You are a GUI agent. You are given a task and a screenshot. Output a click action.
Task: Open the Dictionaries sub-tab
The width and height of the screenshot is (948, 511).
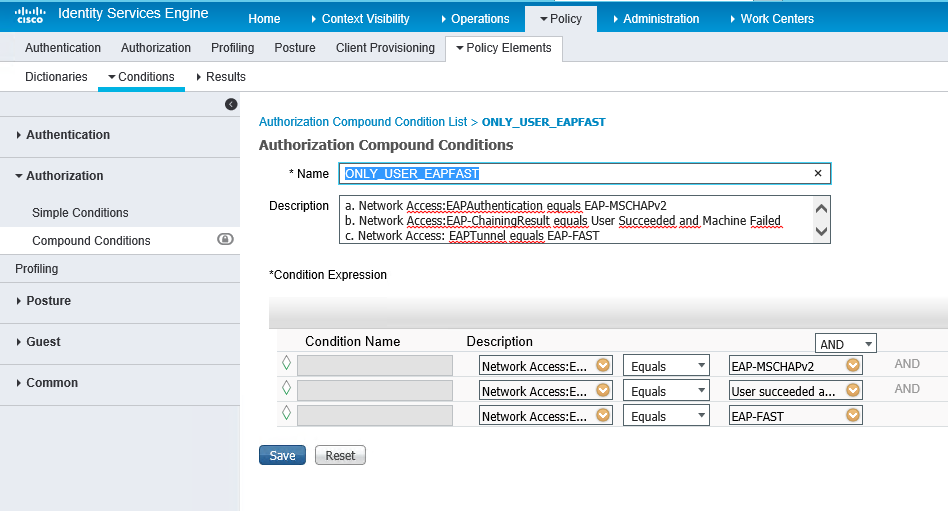click(56, 77)
